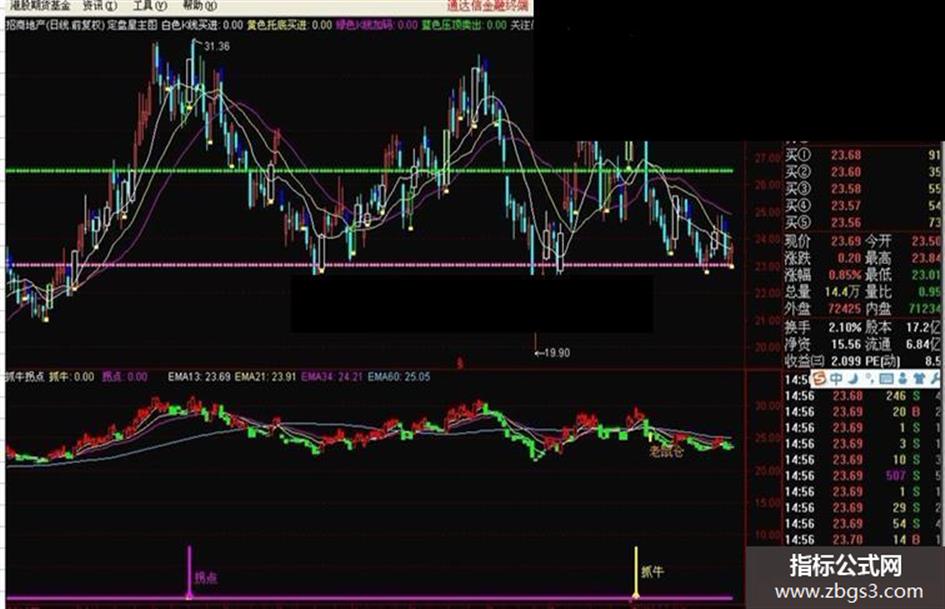The image size is (945, 609).
Task: Open the 港股期货基金 menu
Action: (40, 5)
